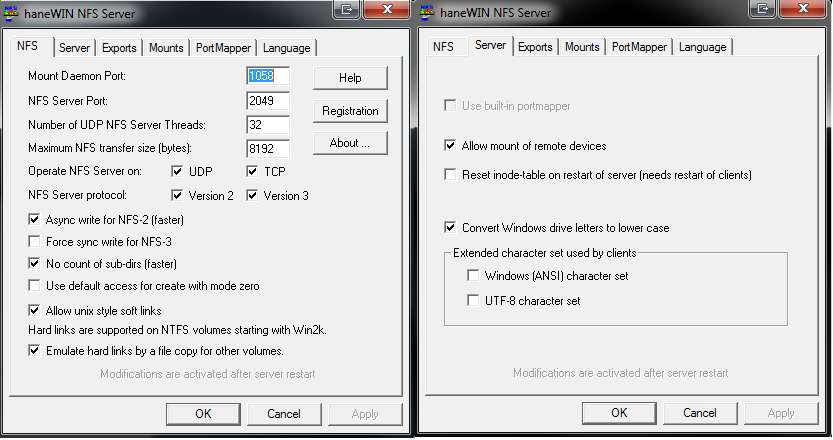833x440 pixels.
Task: Click OK in the left window
Action: pos(203,414)
